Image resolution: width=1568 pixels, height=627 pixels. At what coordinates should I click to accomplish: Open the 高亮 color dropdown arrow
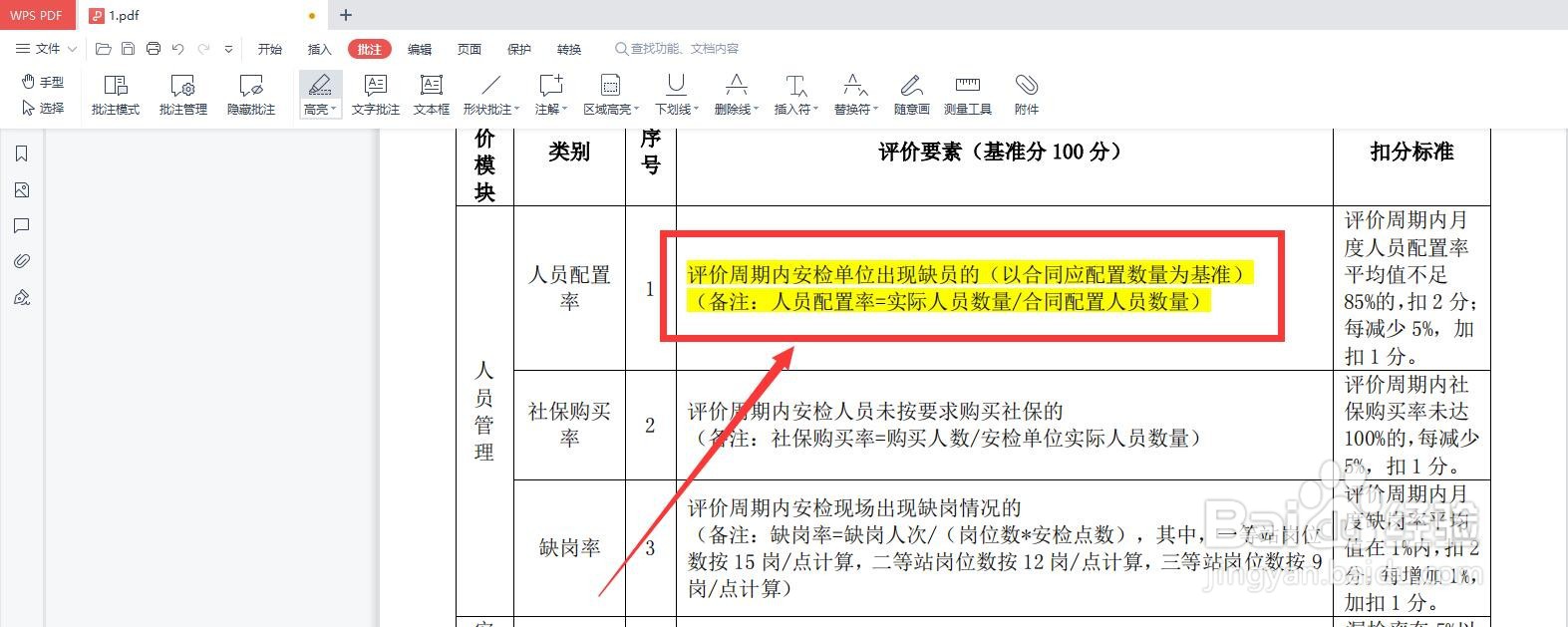click(x=333, y=110)
